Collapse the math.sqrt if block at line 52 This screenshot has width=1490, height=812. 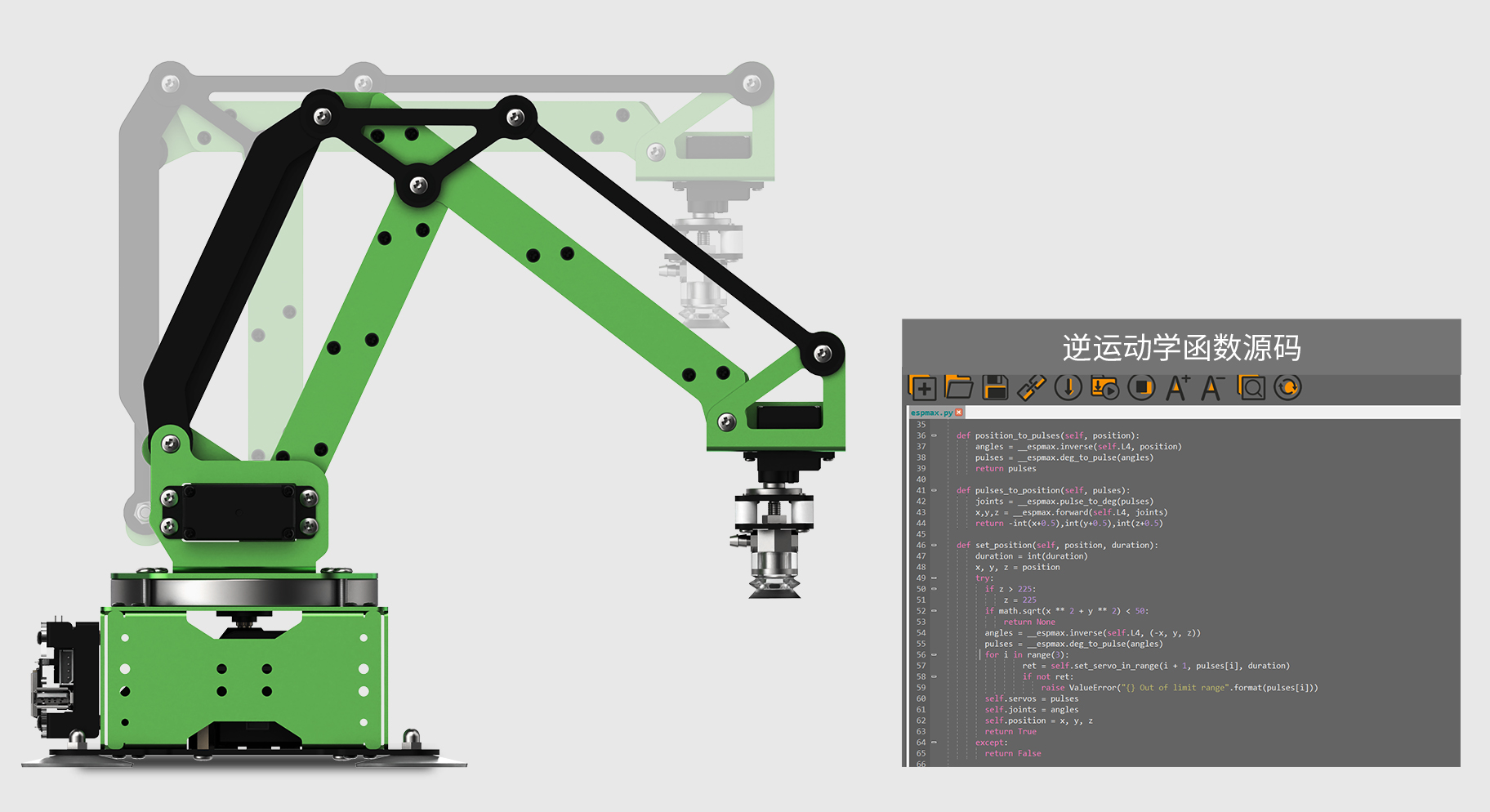(x=934, y=611)
